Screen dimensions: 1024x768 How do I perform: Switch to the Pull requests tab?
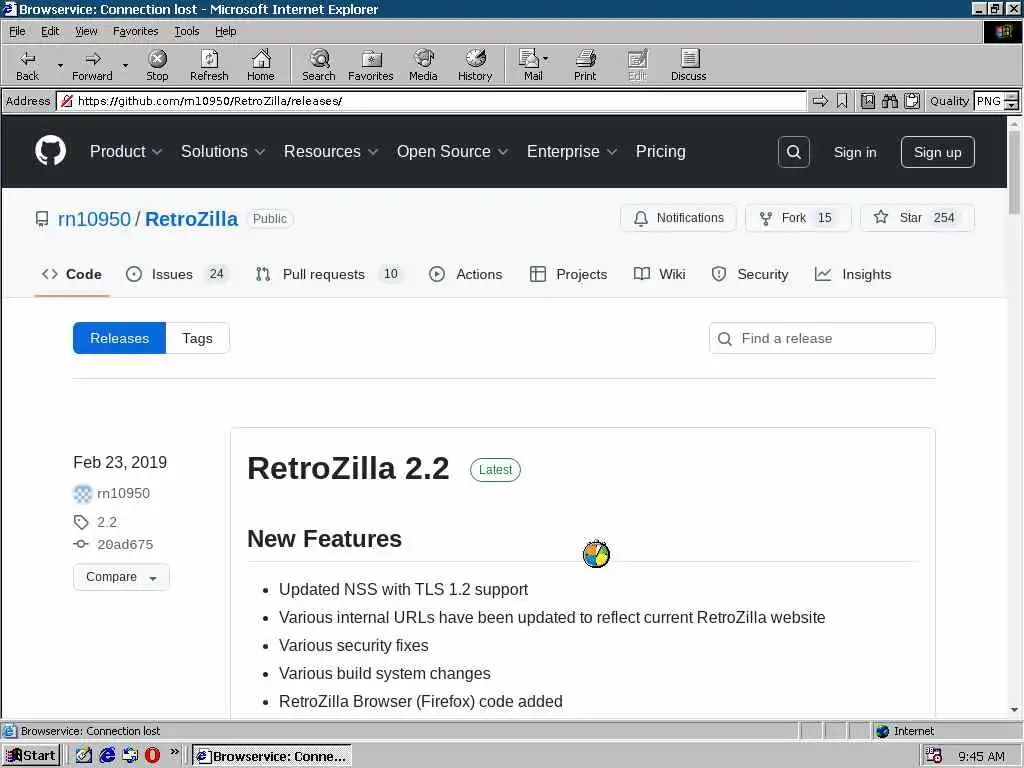click(328, 274)
